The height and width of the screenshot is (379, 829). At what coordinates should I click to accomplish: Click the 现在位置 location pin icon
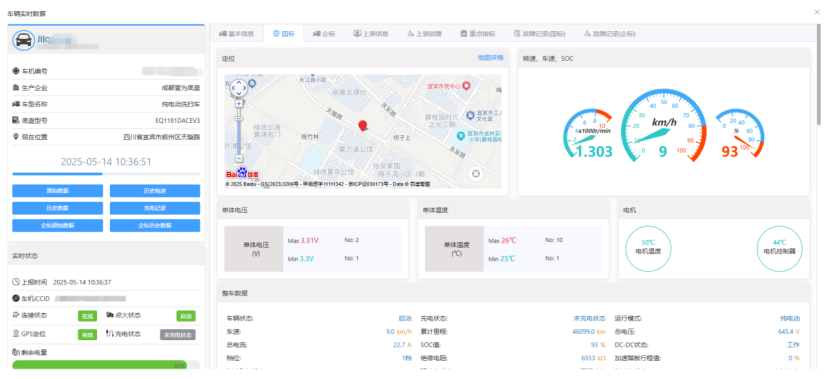(16, 137)
